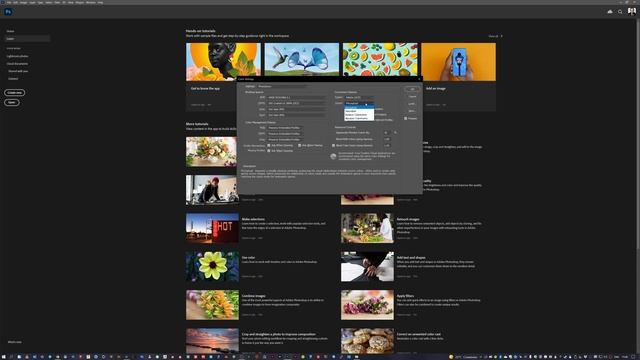Screen dimensions: 640x360
Task: Open the Image menu
Action: pos(24,2)
